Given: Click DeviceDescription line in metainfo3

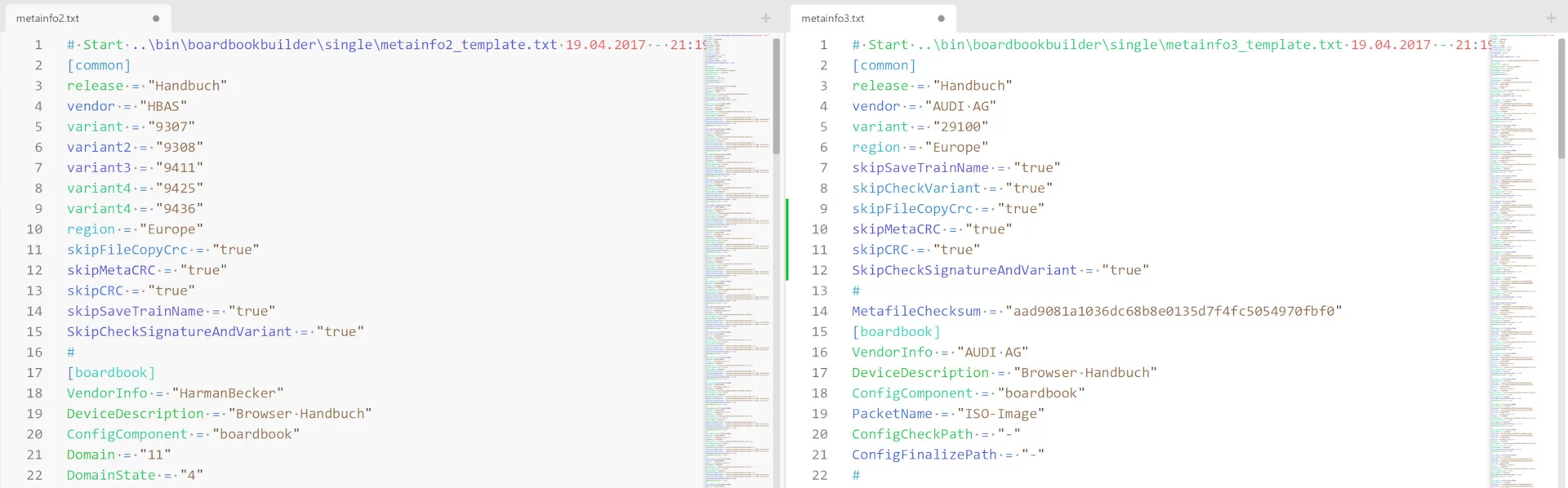Looking at the screenshot, I should [1004, 372].
